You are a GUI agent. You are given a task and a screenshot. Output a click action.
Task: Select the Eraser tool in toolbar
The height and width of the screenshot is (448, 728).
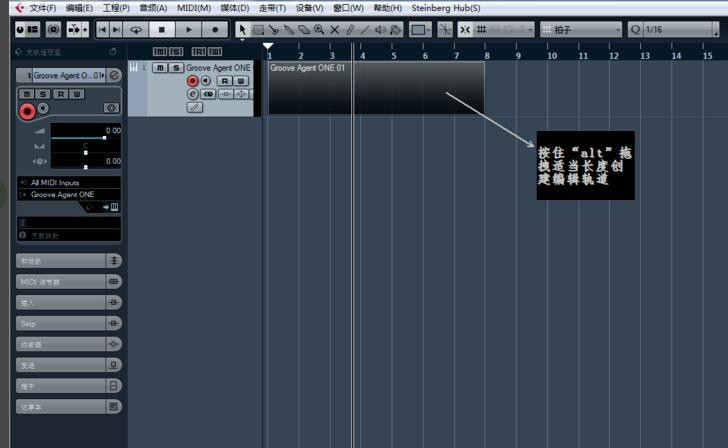pyautogui.click(x=304, y=30)
